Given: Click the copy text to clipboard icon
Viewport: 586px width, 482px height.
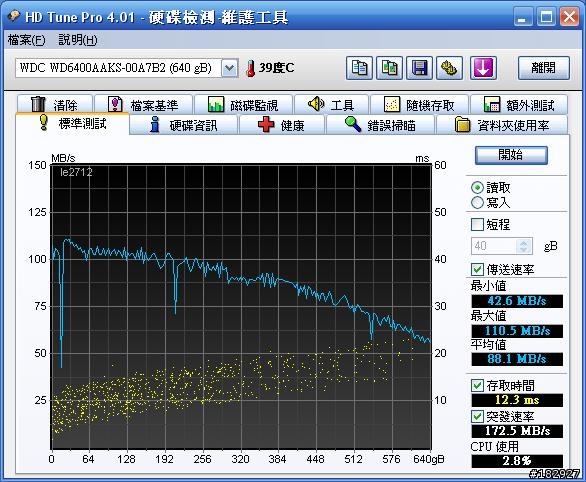Looking at the screenshot, I should coord(359,68).
